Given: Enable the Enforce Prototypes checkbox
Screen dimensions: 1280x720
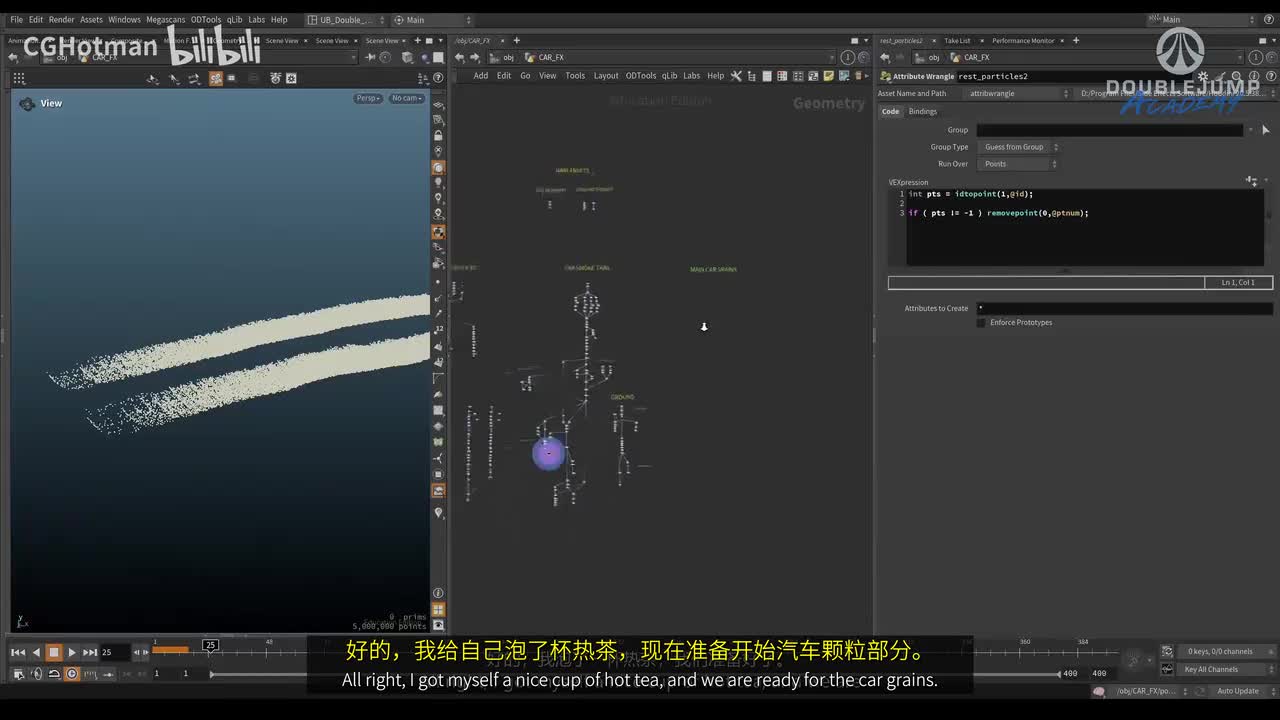Looking at the screenshot, I should point(981,322).
